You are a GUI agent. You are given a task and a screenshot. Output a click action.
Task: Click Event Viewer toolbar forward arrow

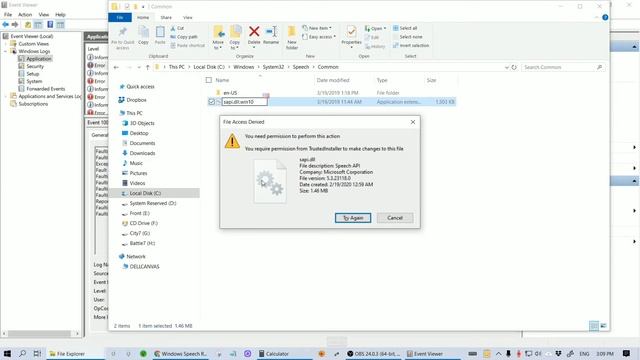point(15,25)
